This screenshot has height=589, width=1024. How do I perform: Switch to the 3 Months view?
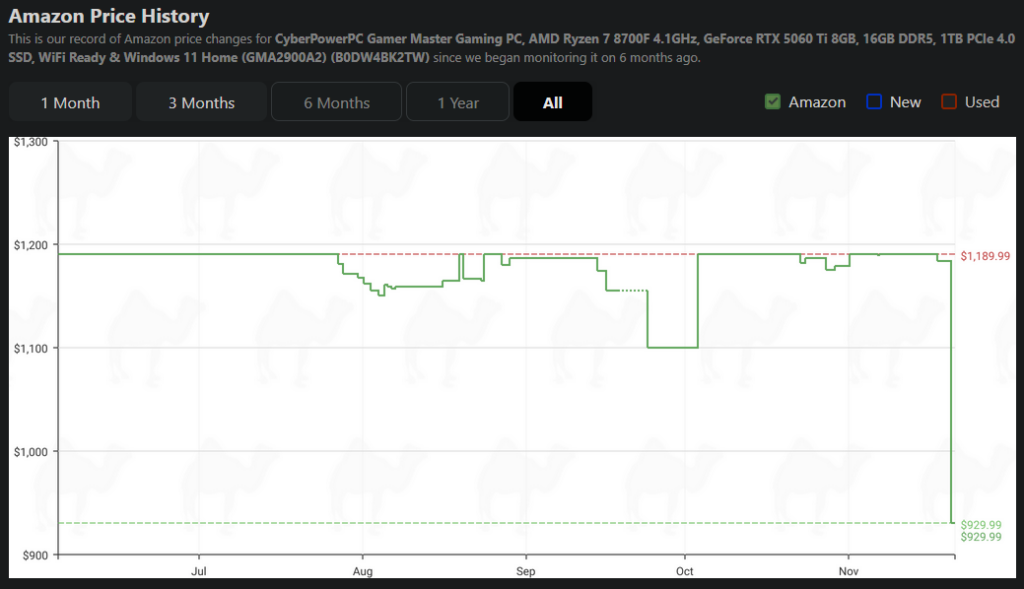coord(201,102)
